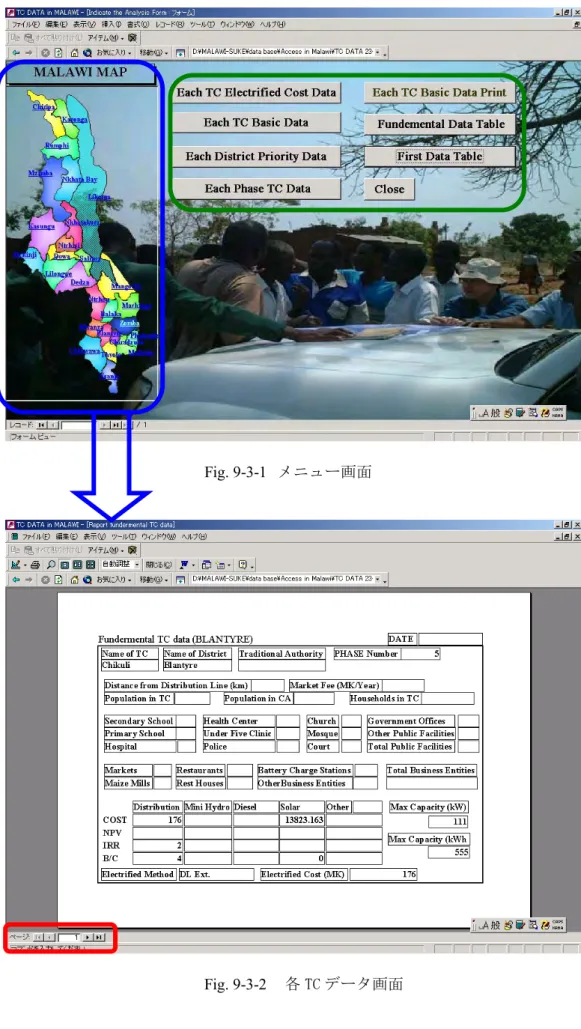Click web Back arrow in the Analysis Form window
This screenshot has width=581, height=1029.
coord(16,52)
